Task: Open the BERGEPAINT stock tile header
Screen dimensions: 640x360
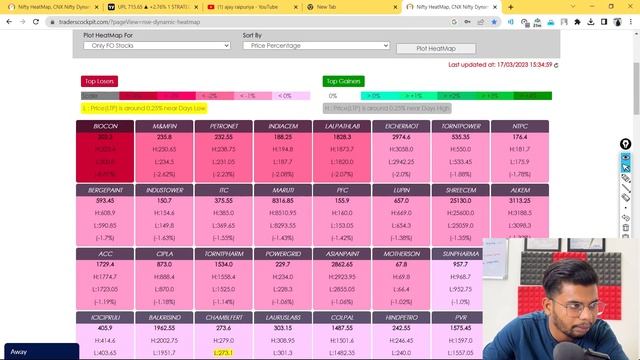Action: coord(105,190)
